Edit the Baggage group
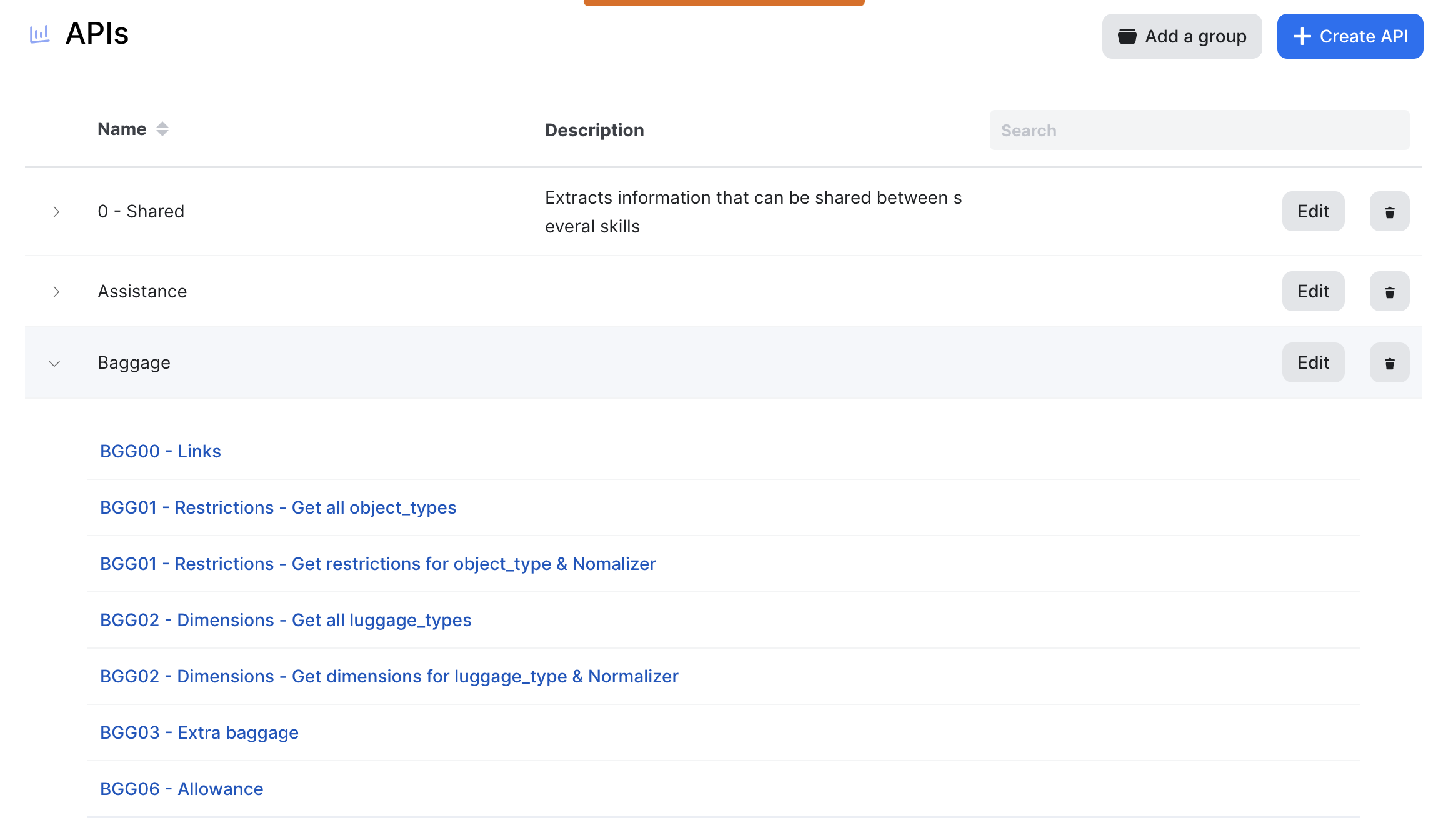Screen dimensions: 1456x820 click(1312, 363)
